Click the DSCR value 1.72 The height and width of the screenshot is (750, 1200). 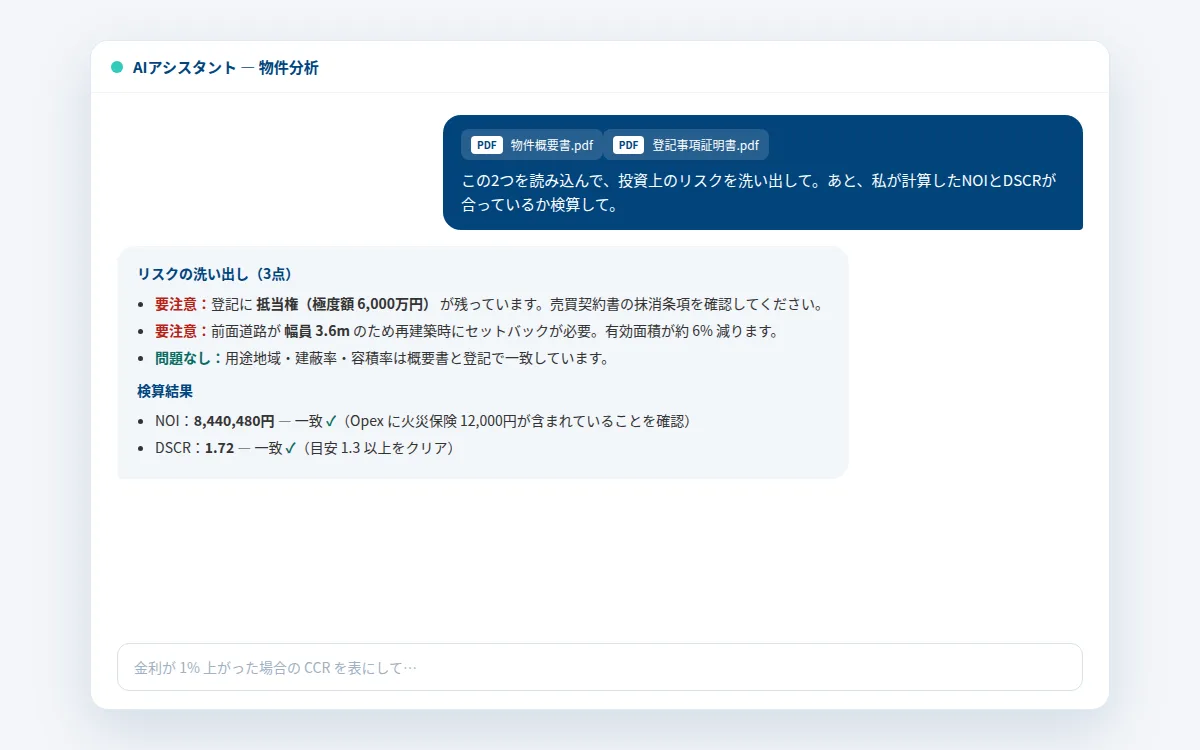pyautogui.click(x=219, y=448)
